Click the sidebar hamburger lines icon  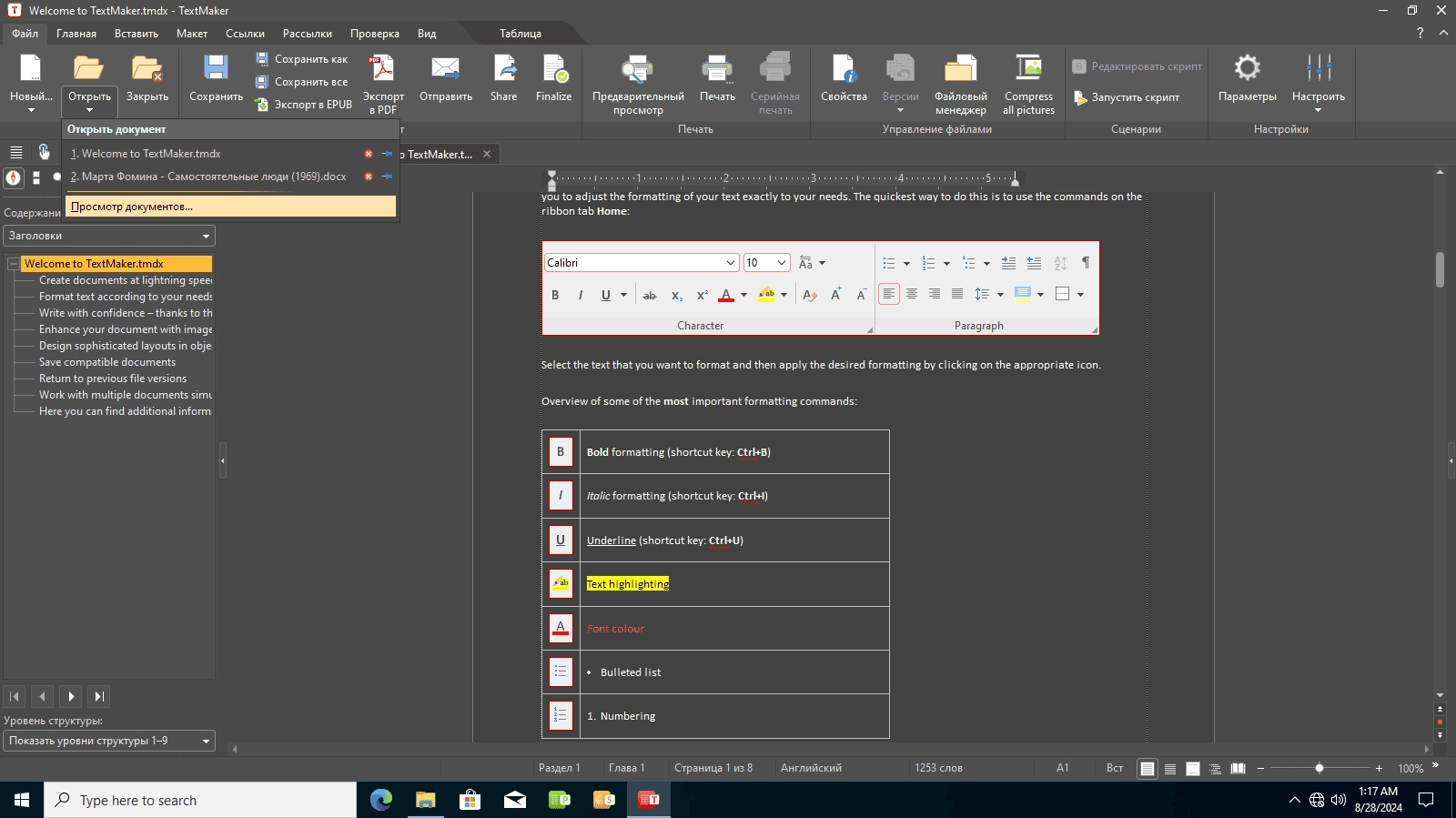(x=16, y=152)
